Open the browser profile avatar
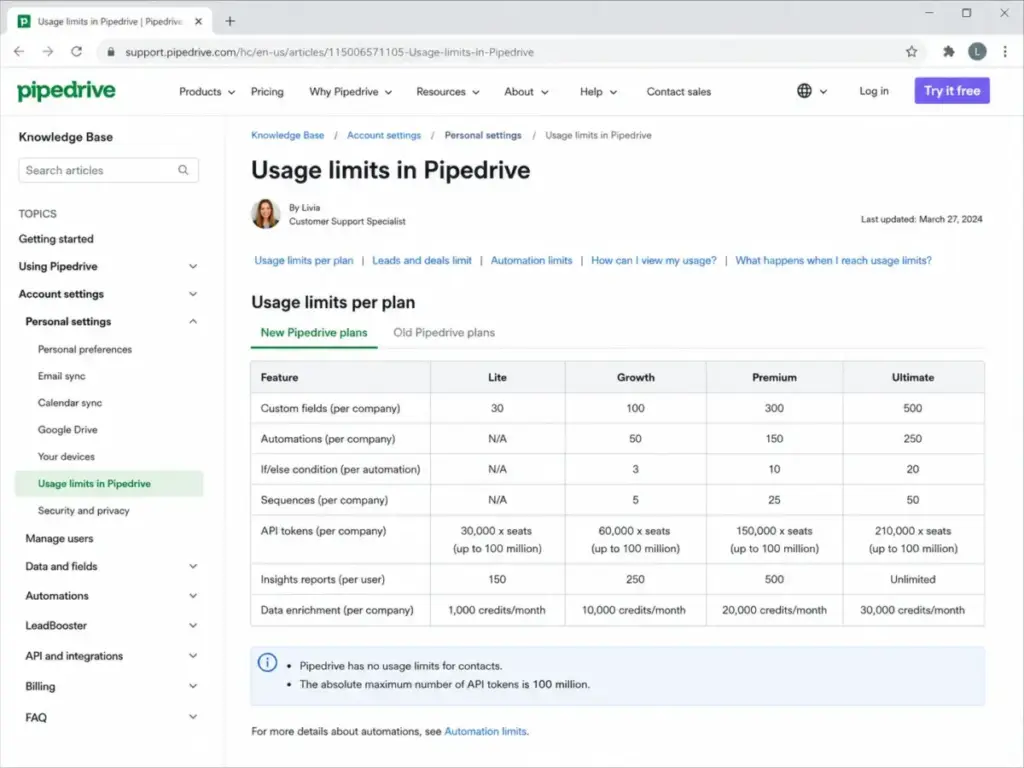Image resolution: width=1024 pixels, height=768 pixels. (977, 52)
